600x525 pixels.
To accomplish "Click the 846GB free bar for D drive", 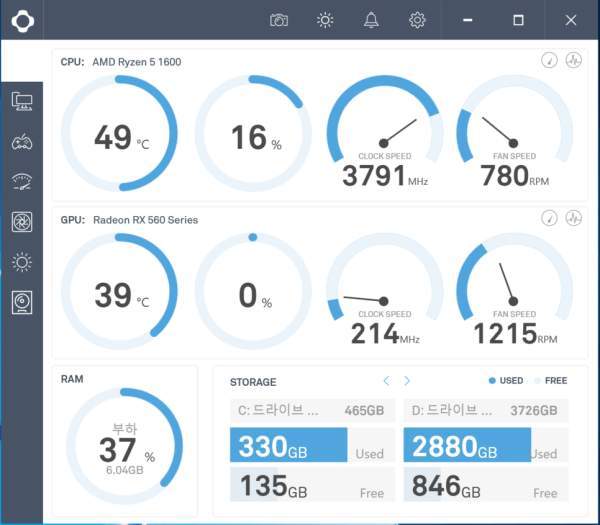I will tap(486, 484).
